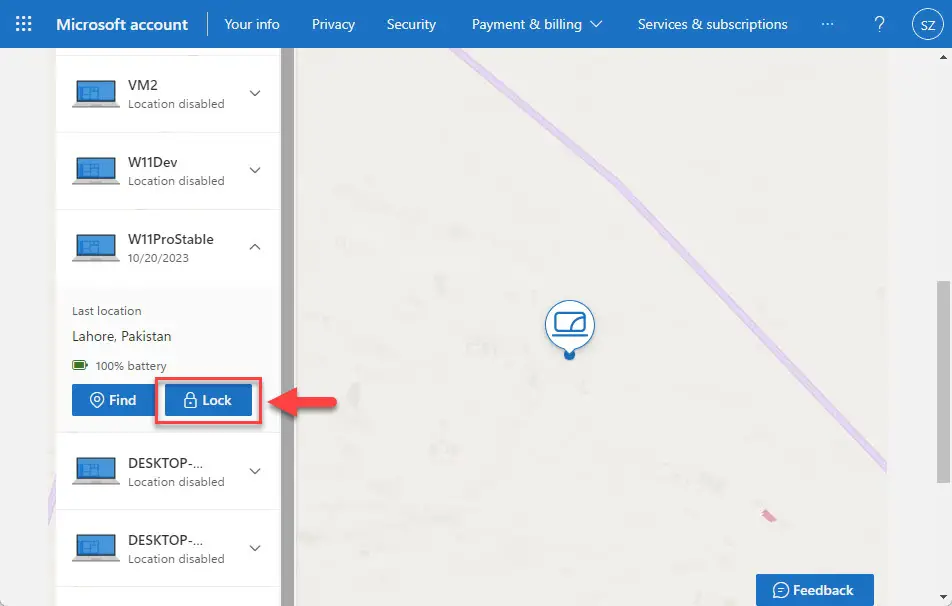Click Location disabled under VM2
Viewport: 952px width, 606px height.
176,104
